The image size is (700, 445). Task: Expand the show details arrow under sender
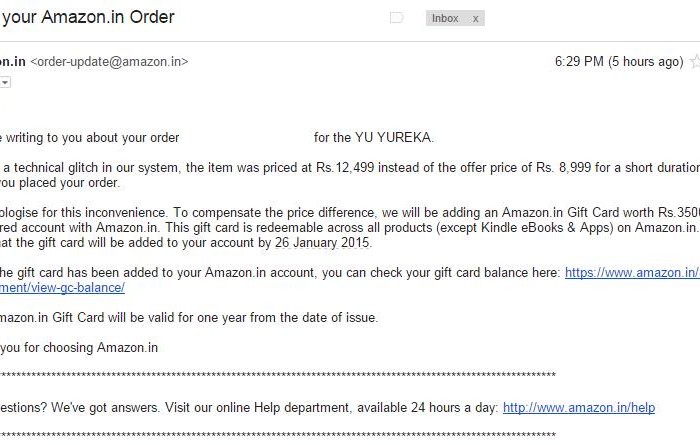pyautogui.click(x=5, y=82)
